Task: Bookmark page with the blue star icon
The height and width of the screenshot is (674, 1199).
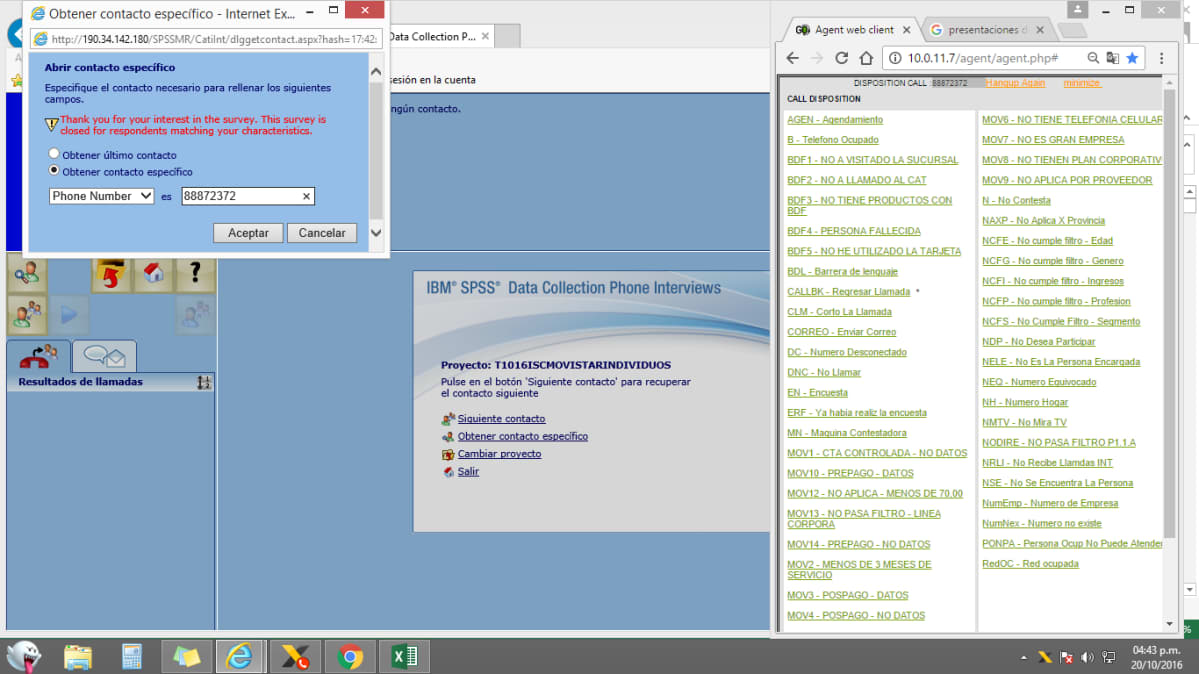Action: [x=1132, y=58]
